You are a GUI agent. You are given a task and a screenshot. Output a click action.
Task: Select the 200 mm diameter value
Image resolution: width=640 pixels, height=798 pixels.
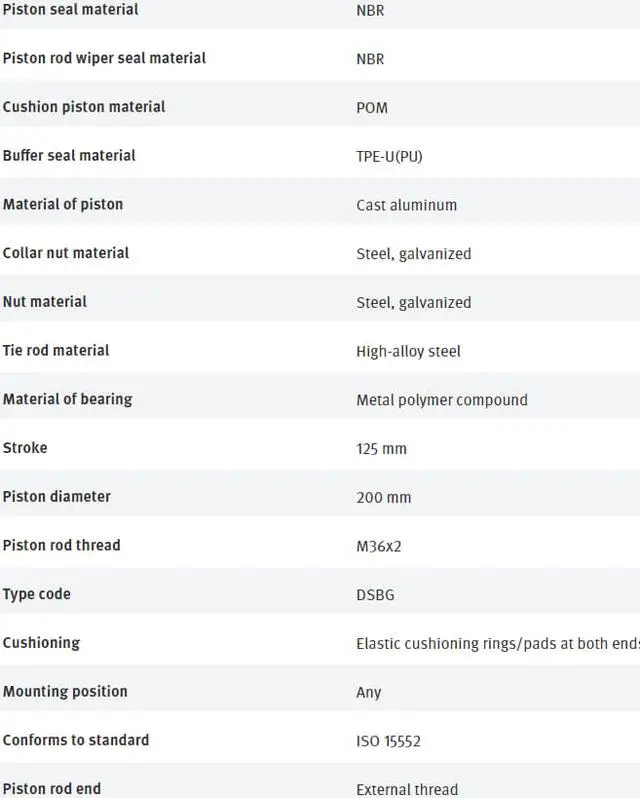[383, 498]
